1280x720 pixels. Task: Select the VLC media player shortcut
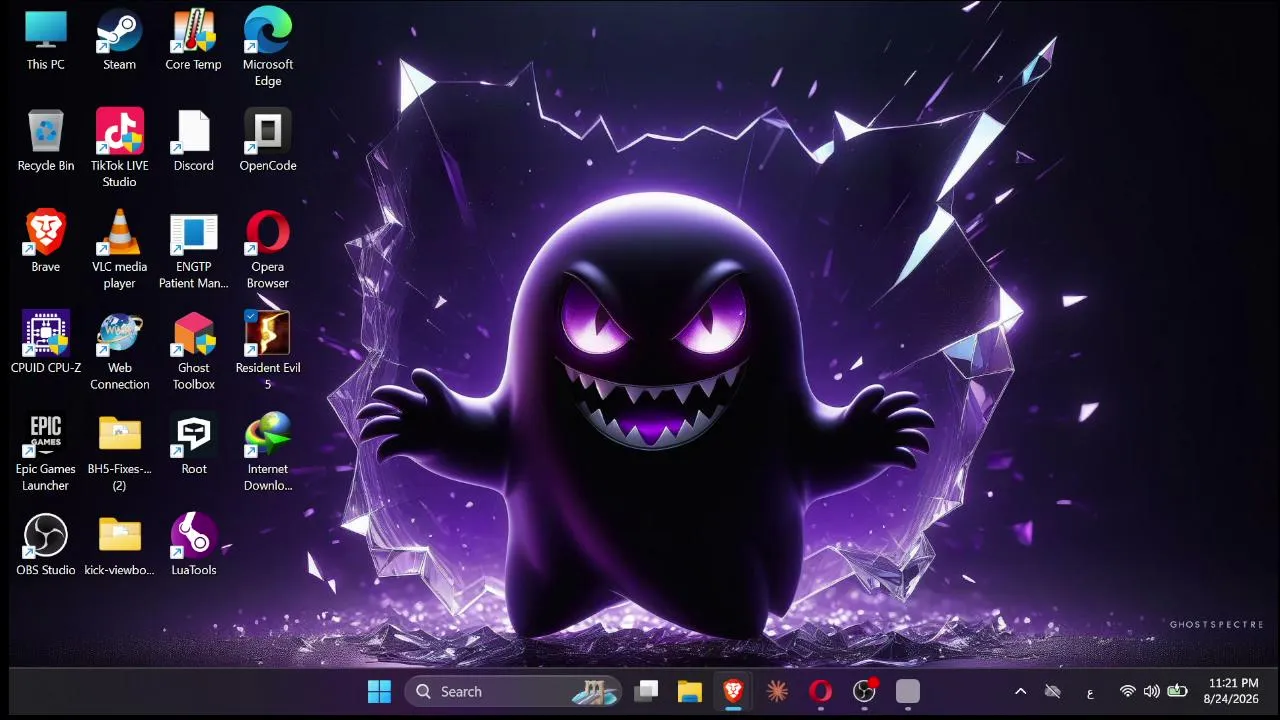pos(120,250)
